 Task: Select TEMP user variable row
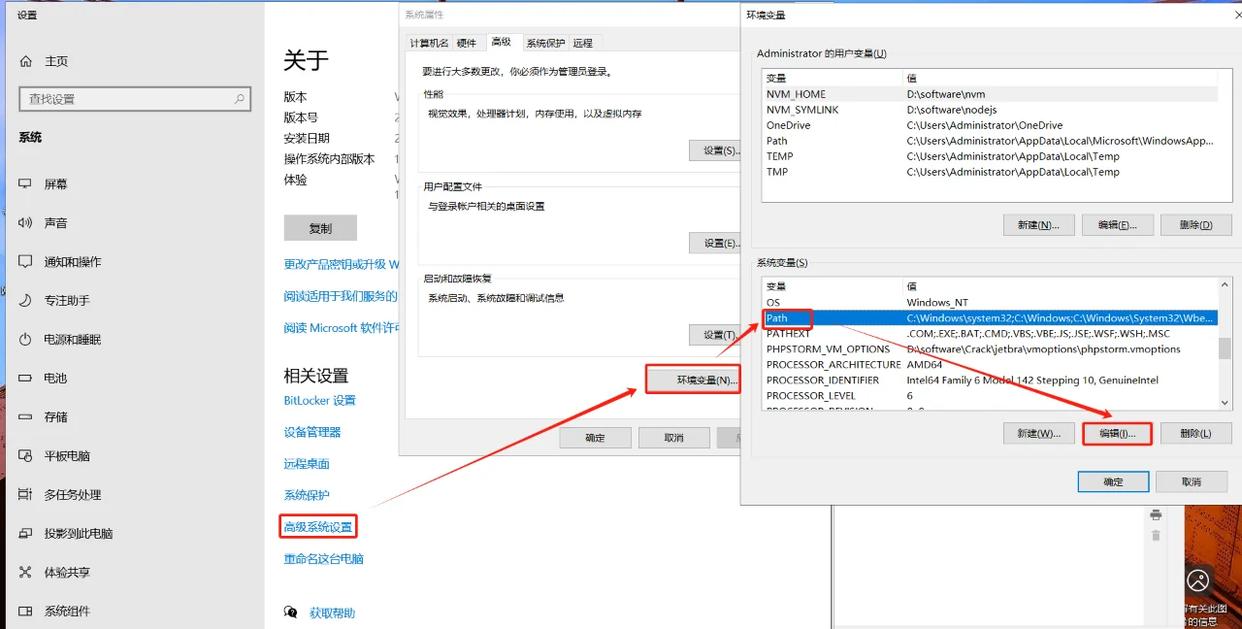[990, 156]
